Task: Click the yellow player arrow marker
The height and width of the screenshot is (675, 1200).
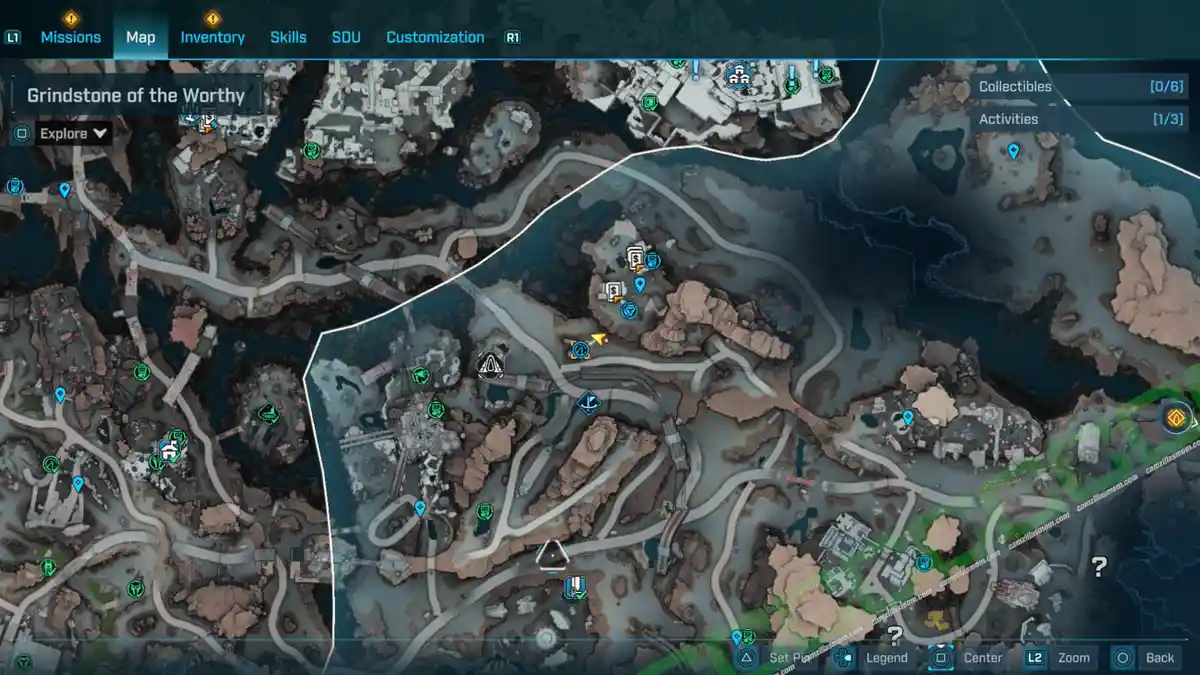Action: coord(599,340)
